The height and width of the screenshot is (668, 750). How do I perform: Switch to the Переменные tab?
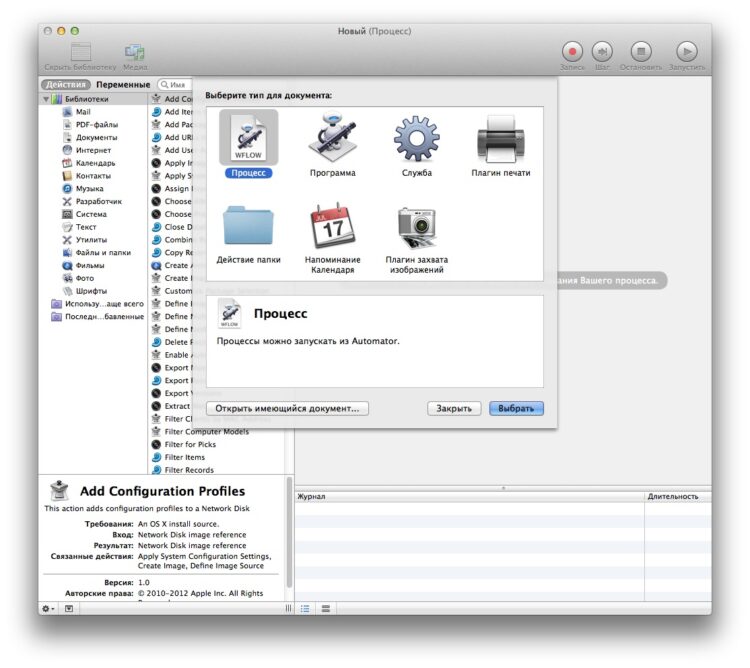[123, 85]
